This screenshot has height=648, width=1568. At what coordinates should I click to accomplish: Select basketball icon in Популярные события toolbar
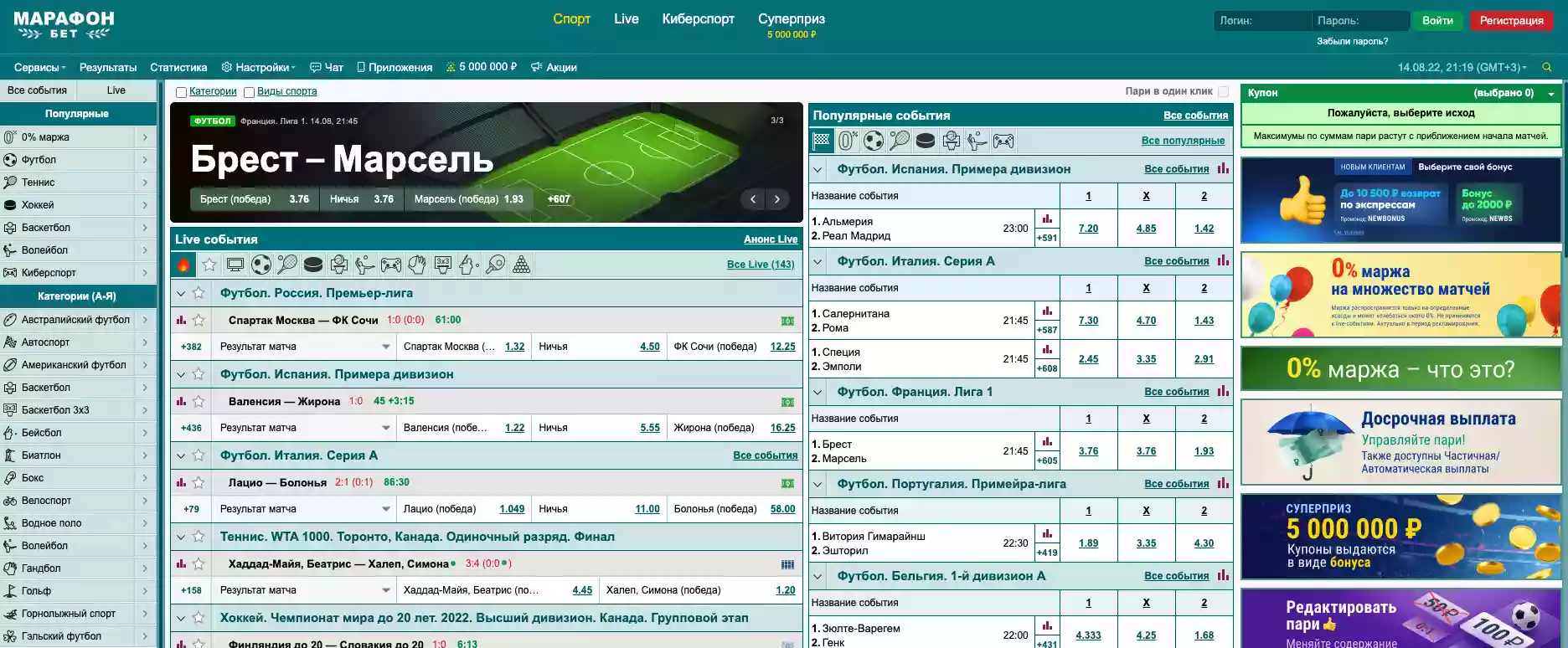pyautogui.click(x=952, y=141)
